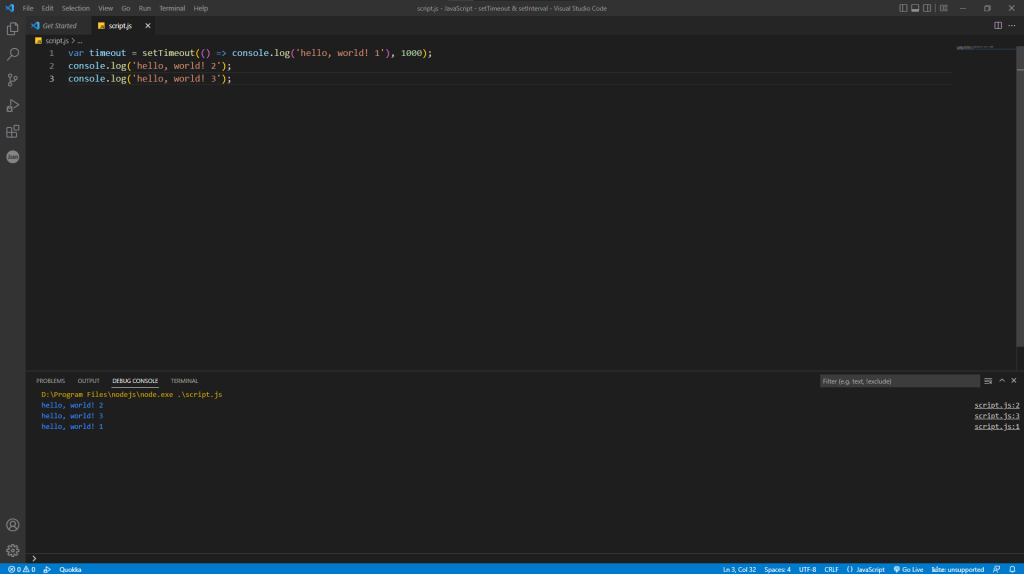Click the feedback icon in status bar
Viewport: 1024px width, 574px height.
point(997,569)
